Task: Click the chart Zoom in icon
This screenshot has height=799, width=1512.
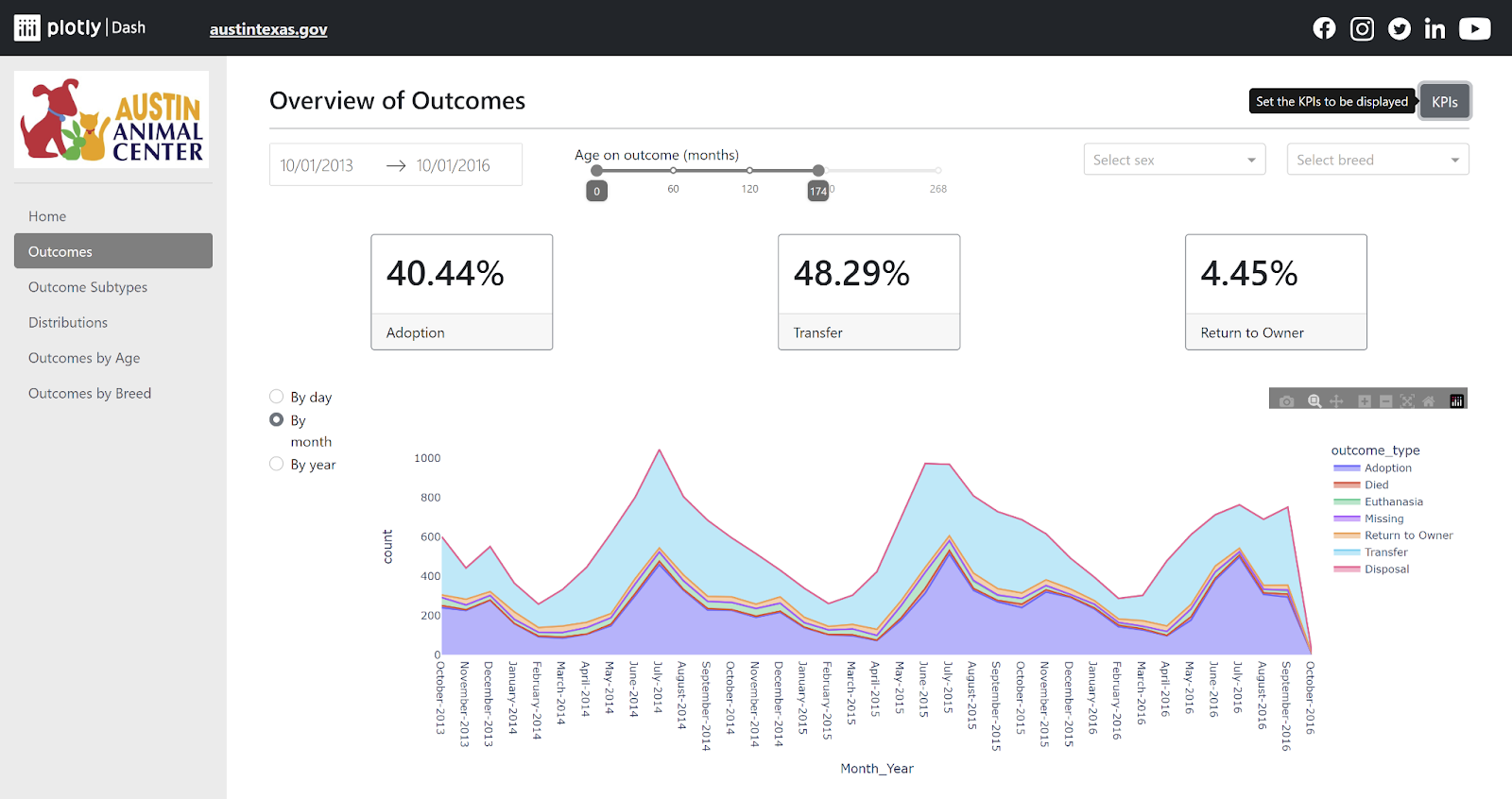Action: click(1365, 401)
